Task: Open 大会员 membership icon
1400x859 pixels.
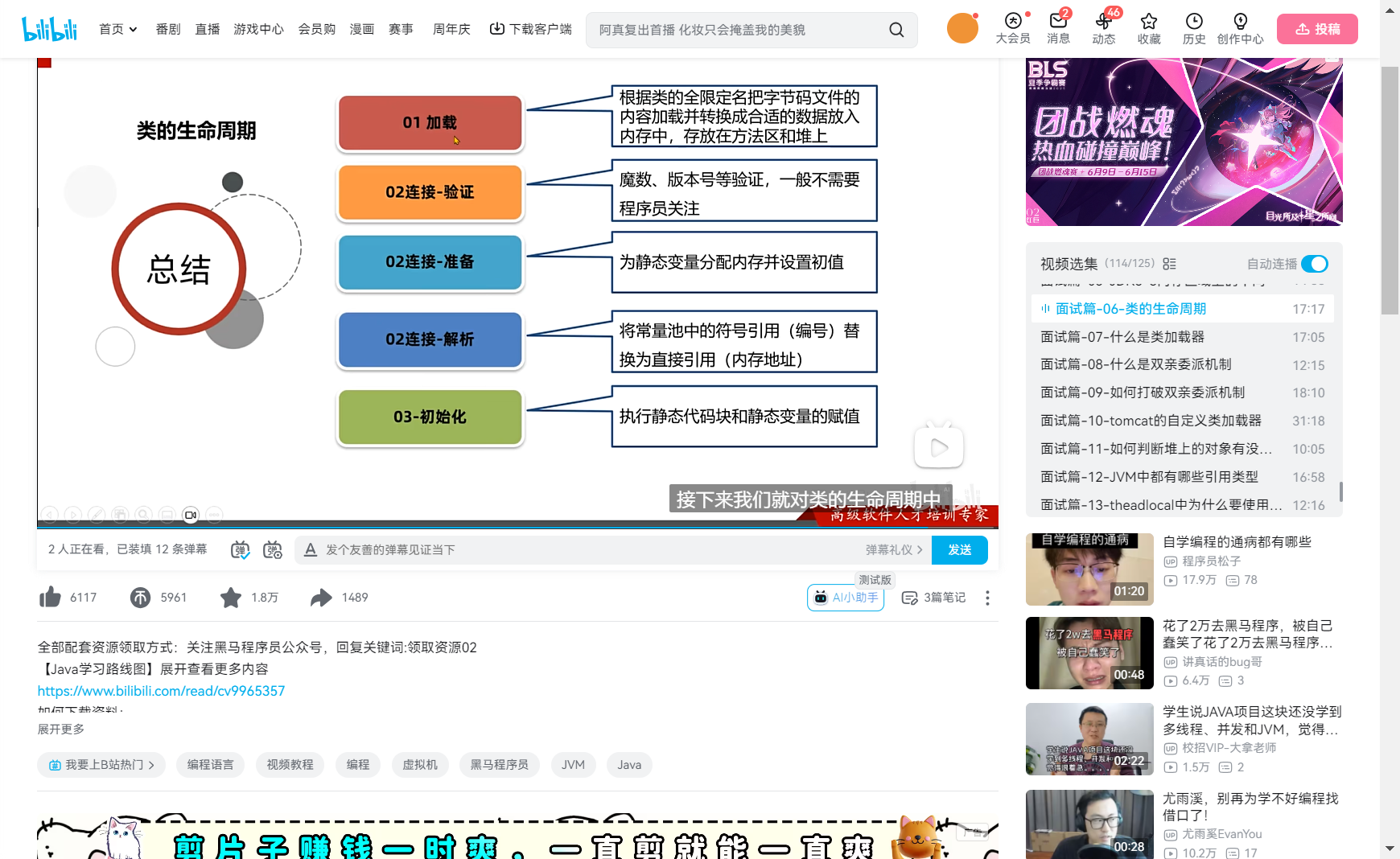Action: [x=1013, y=29]
